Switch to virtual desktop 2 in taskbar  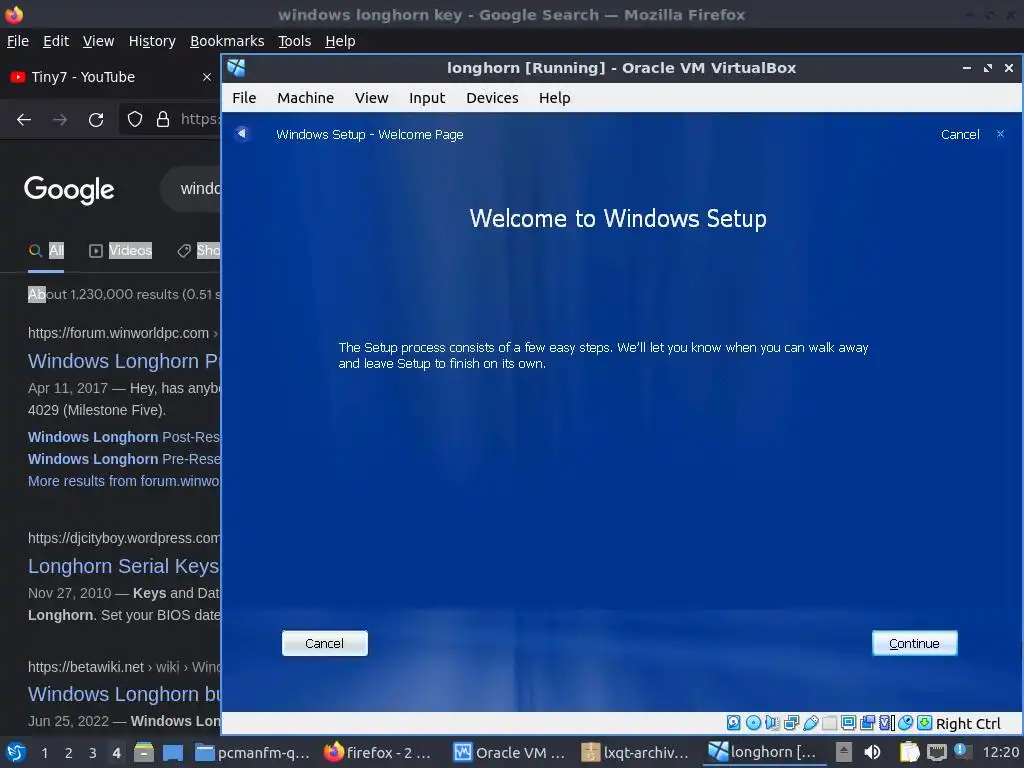[69, 753]
